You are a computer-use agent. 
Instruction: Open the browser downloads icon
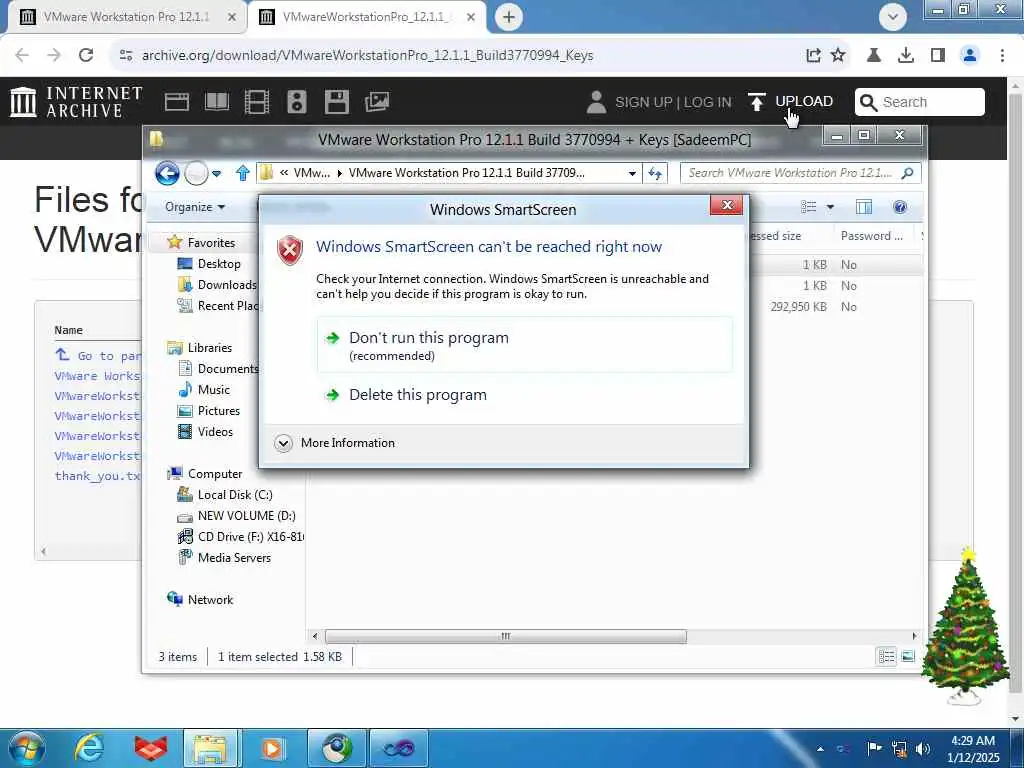(906, 55)
